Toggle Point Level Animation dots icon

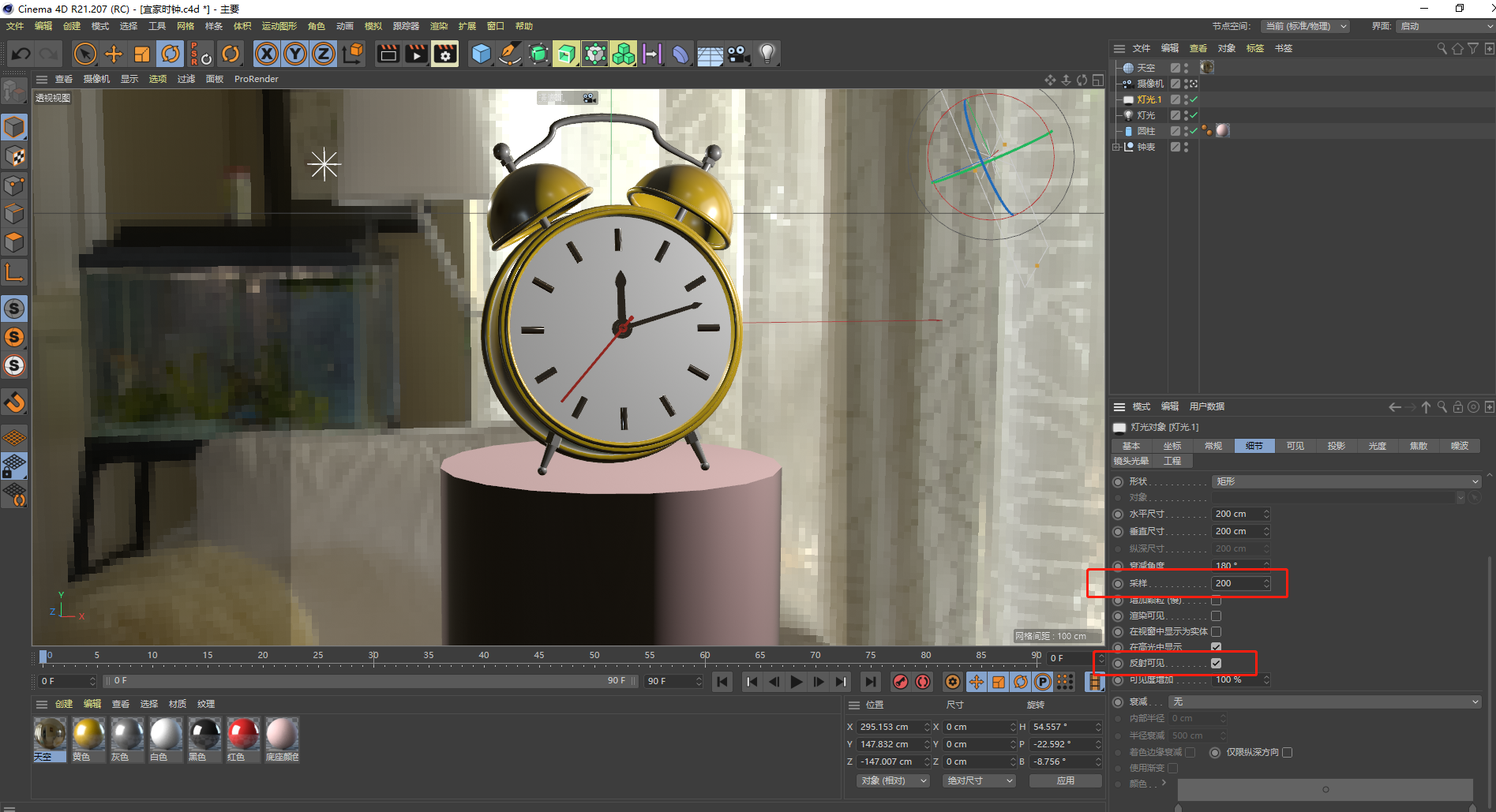click(x=1065, y=682)
